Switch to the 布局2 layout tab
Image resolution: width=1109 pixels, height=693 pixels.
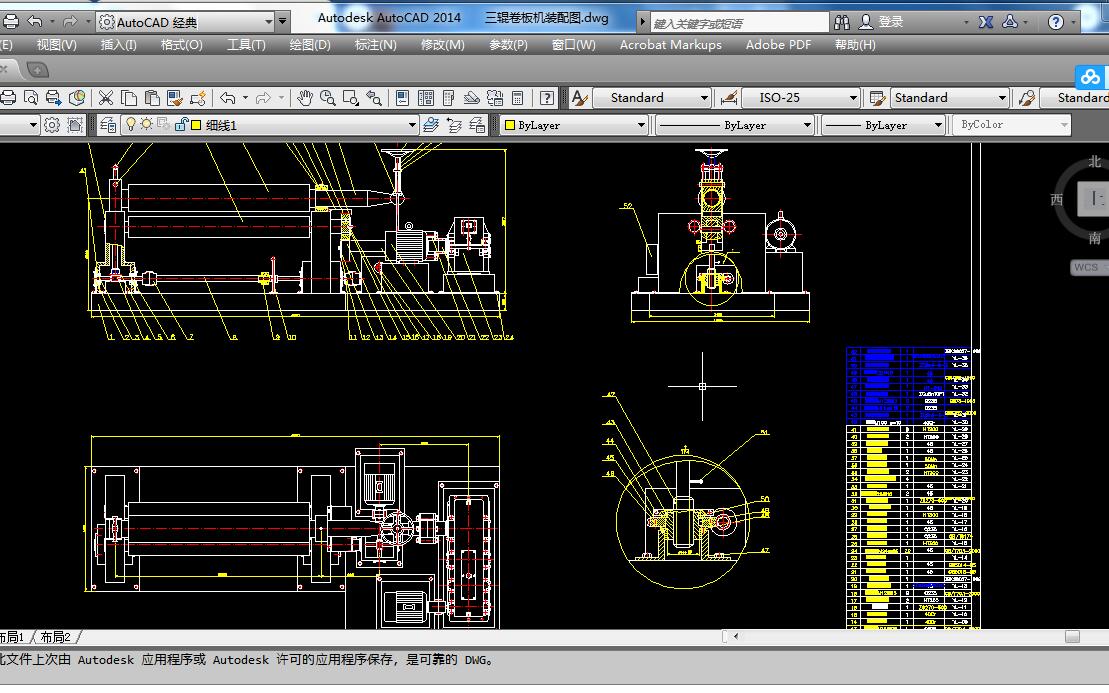[56, 637]
